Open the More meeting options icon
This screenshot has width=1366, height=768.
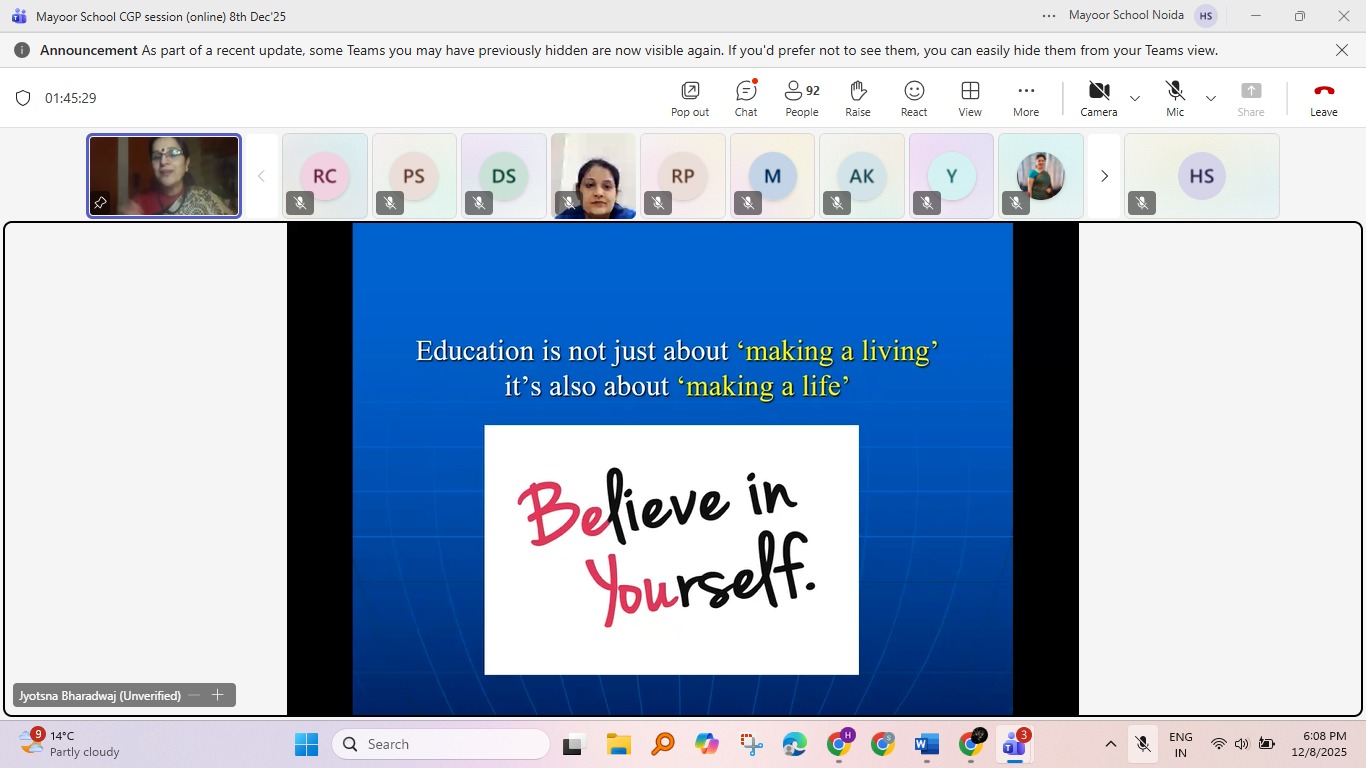coord(1025,97)
